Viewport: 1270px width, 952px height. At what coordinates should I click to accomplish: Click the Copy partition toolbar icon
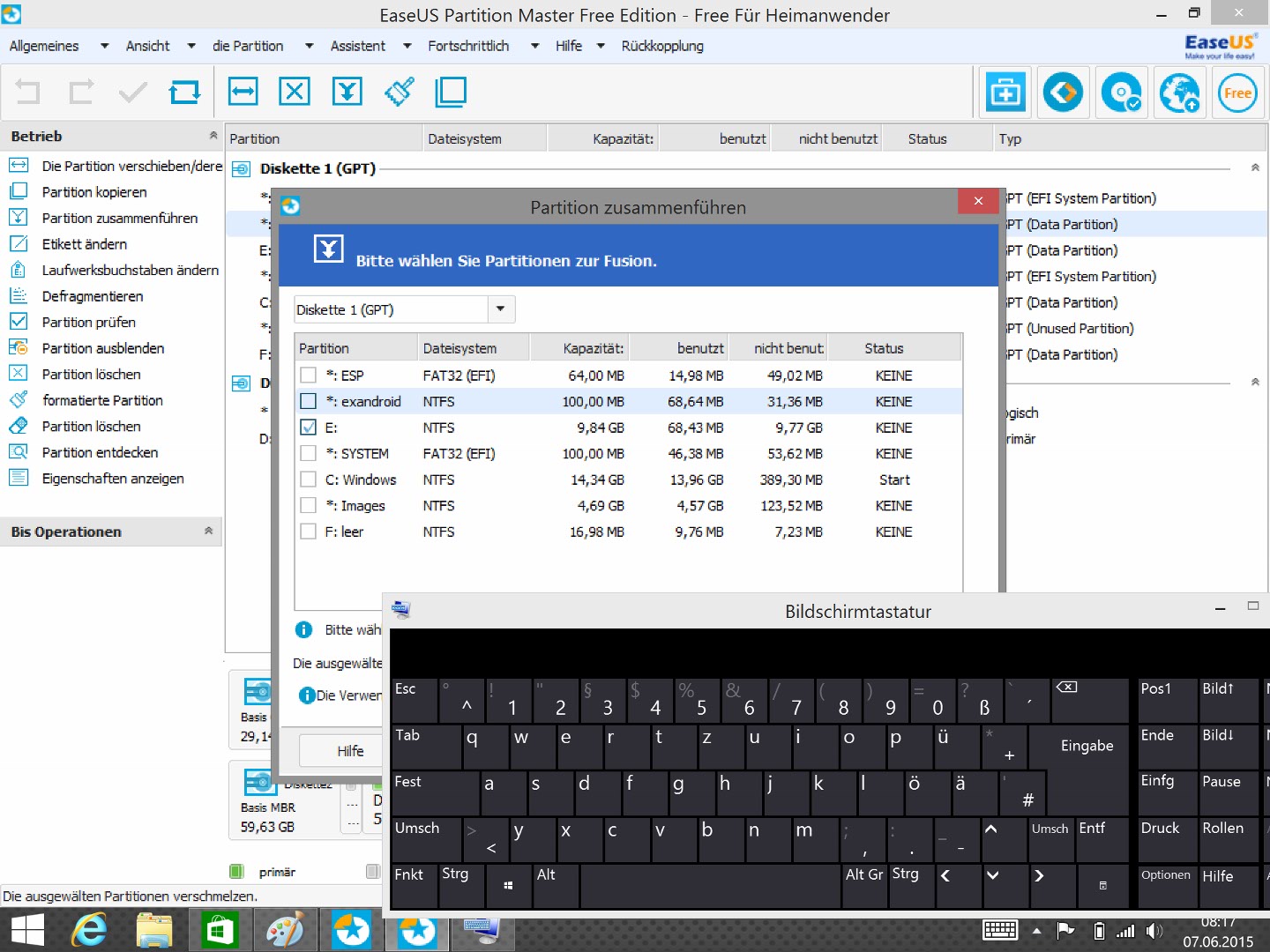click(x=451, y=92)
